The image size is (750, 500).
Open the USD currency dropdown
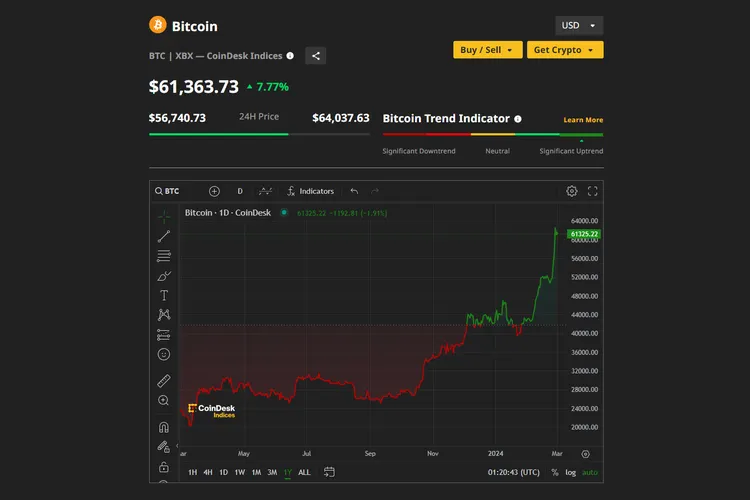pyautogui.click(x=579, y=25)
